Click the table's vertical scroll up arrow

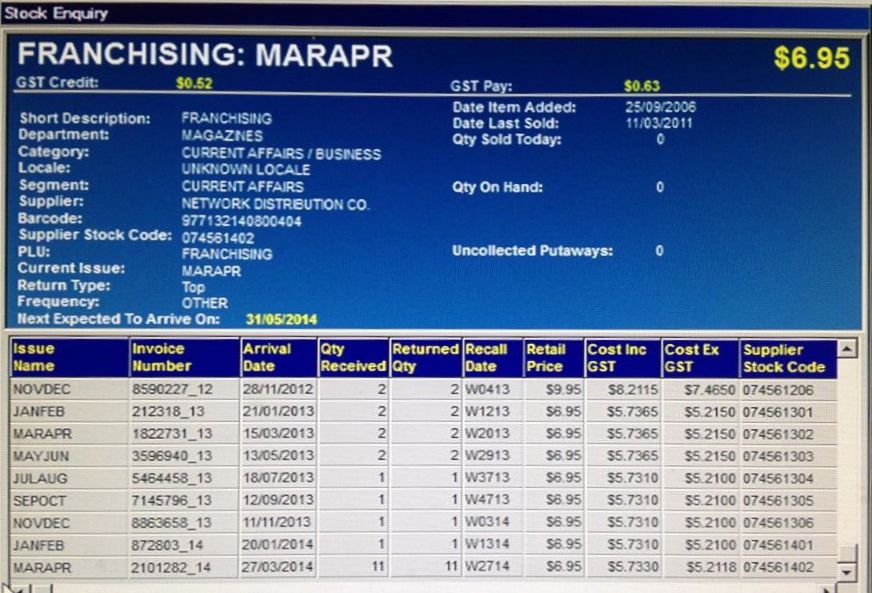pyautogui.click(x=847, y=350)
